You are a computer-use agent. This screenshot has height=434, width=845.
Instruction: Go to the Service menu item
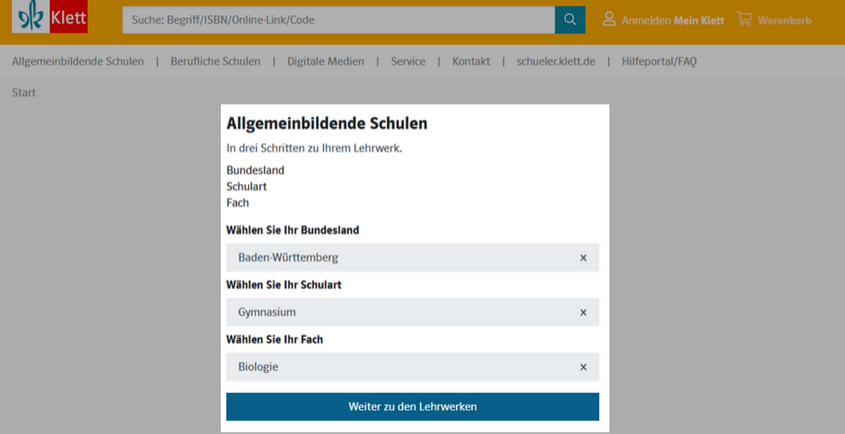click(x=408, y=61)
